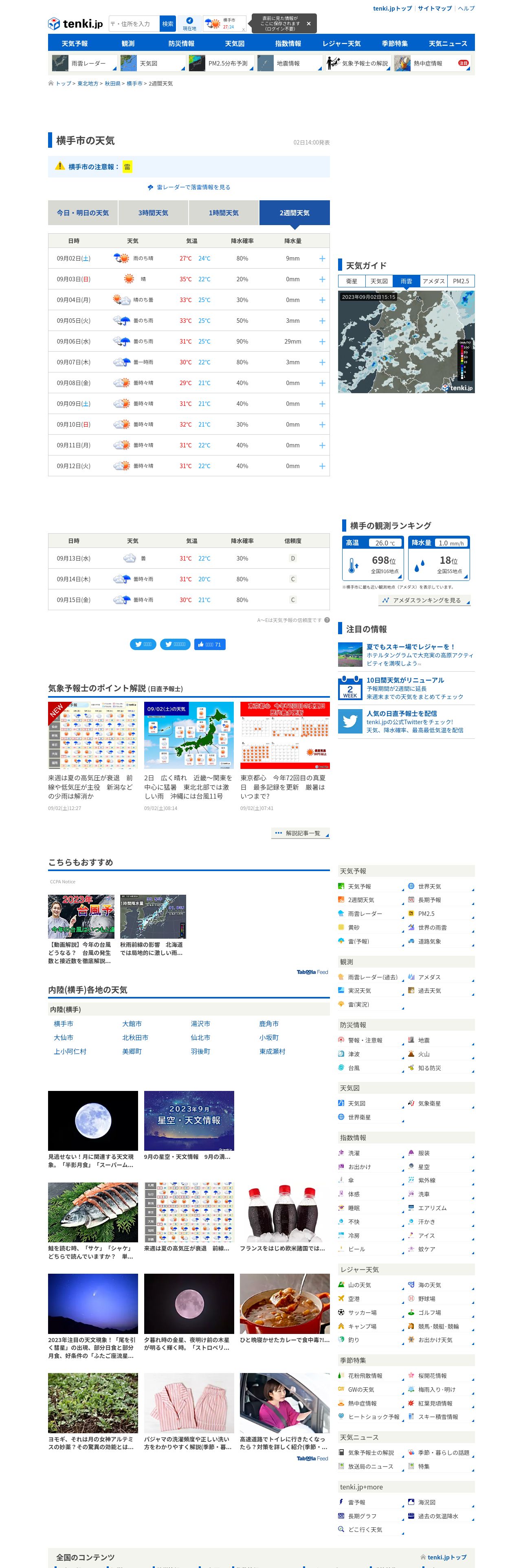The image size is (523, 1568).
Task: Click the tenki.jp logo
Action: [75, 24]
